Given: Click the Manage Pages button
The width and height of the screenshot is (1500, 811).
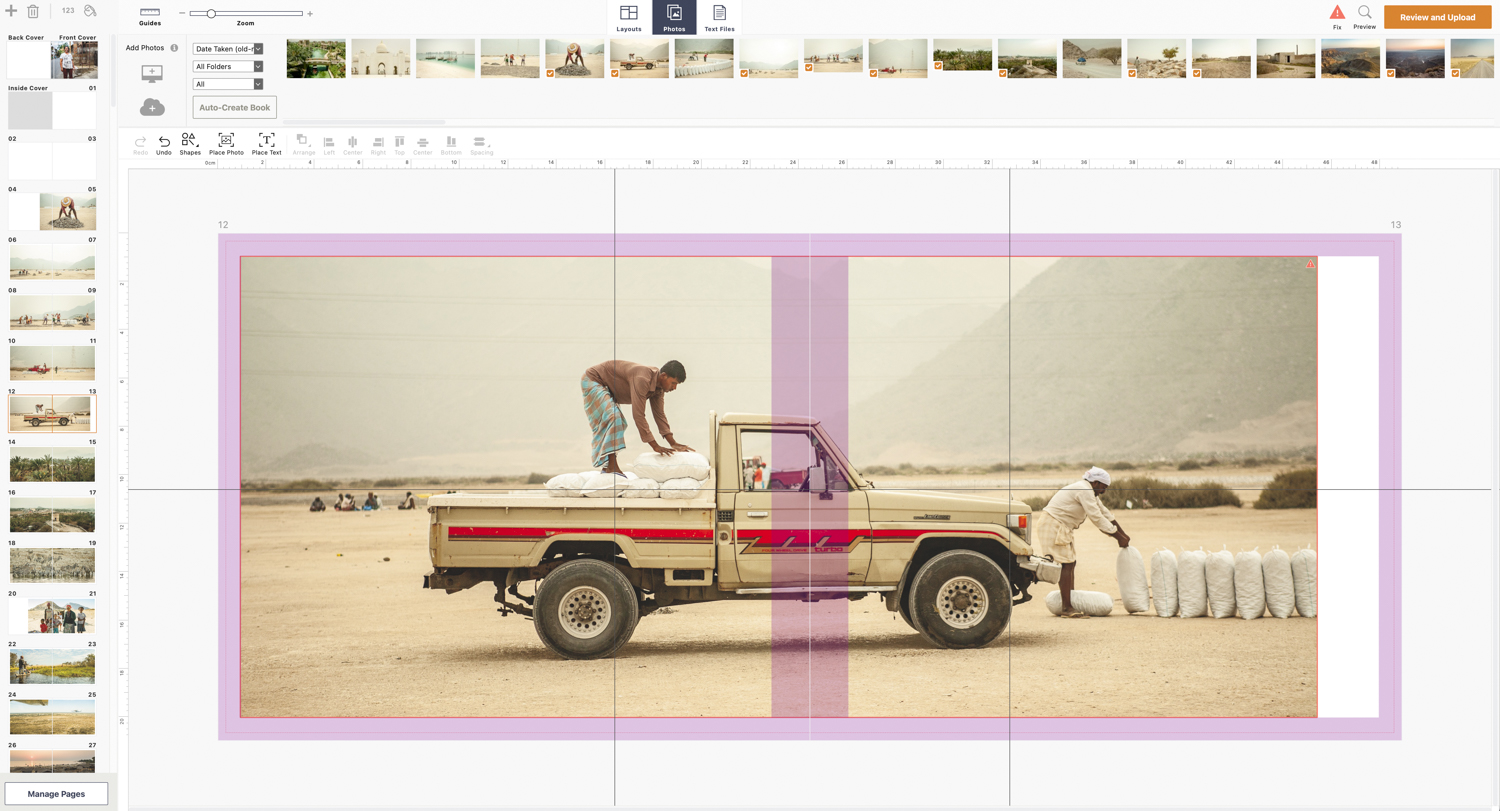Looking at the screenshot, I should 56,794.
